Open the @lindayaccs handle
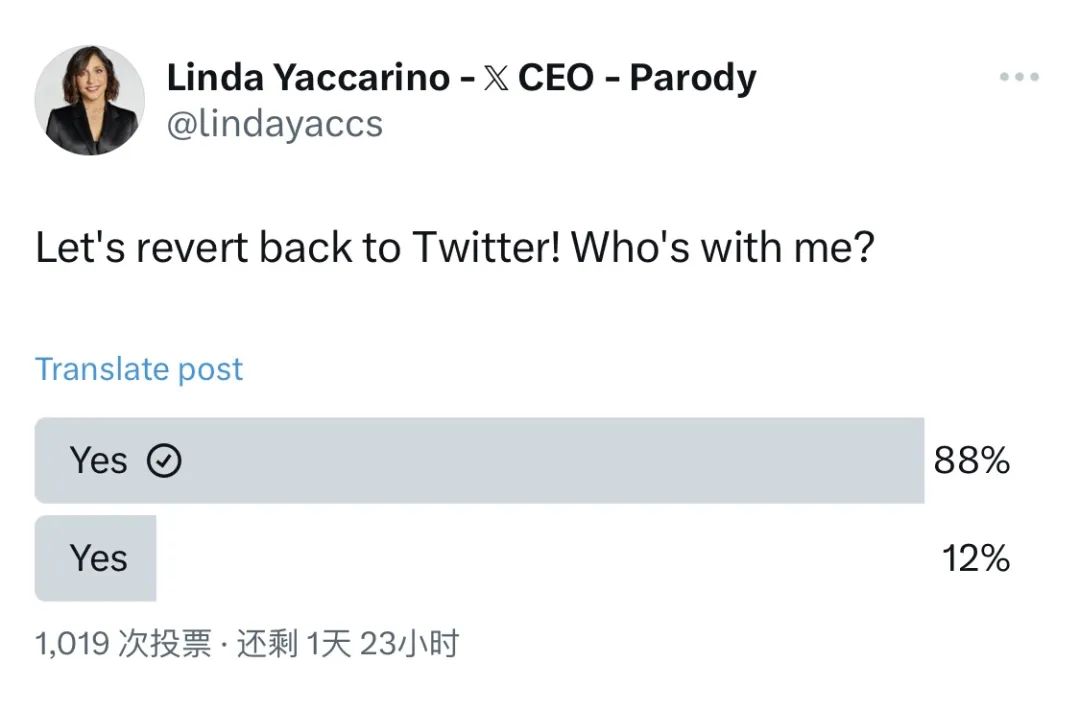1080x710 pixels. 275,125
